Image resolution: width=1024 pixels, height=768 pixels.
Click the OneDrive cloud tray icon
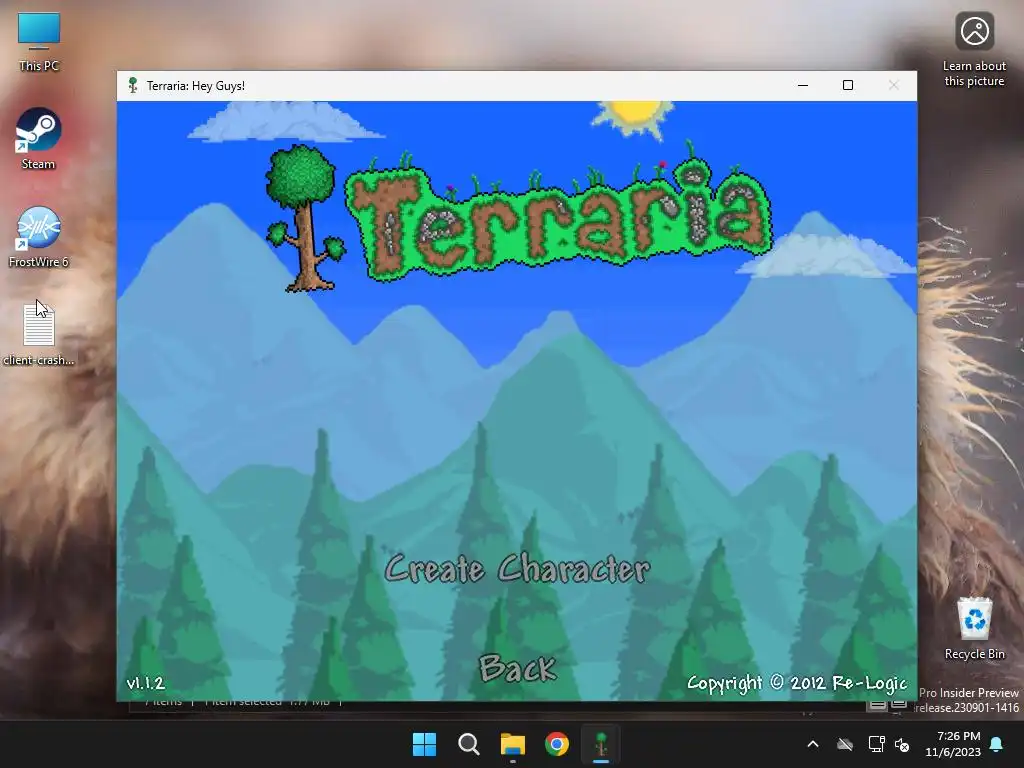845,744
